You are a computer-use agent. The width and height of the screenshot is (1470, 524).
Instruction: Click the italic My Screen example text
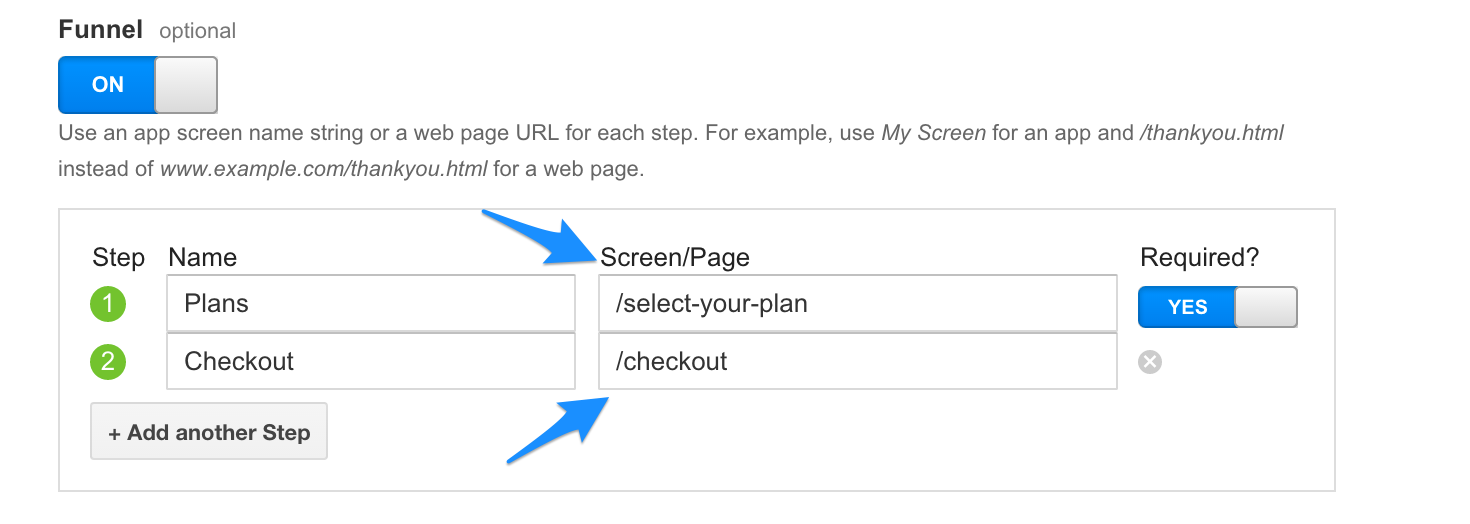pyautogui.click(x=933, y=133)
